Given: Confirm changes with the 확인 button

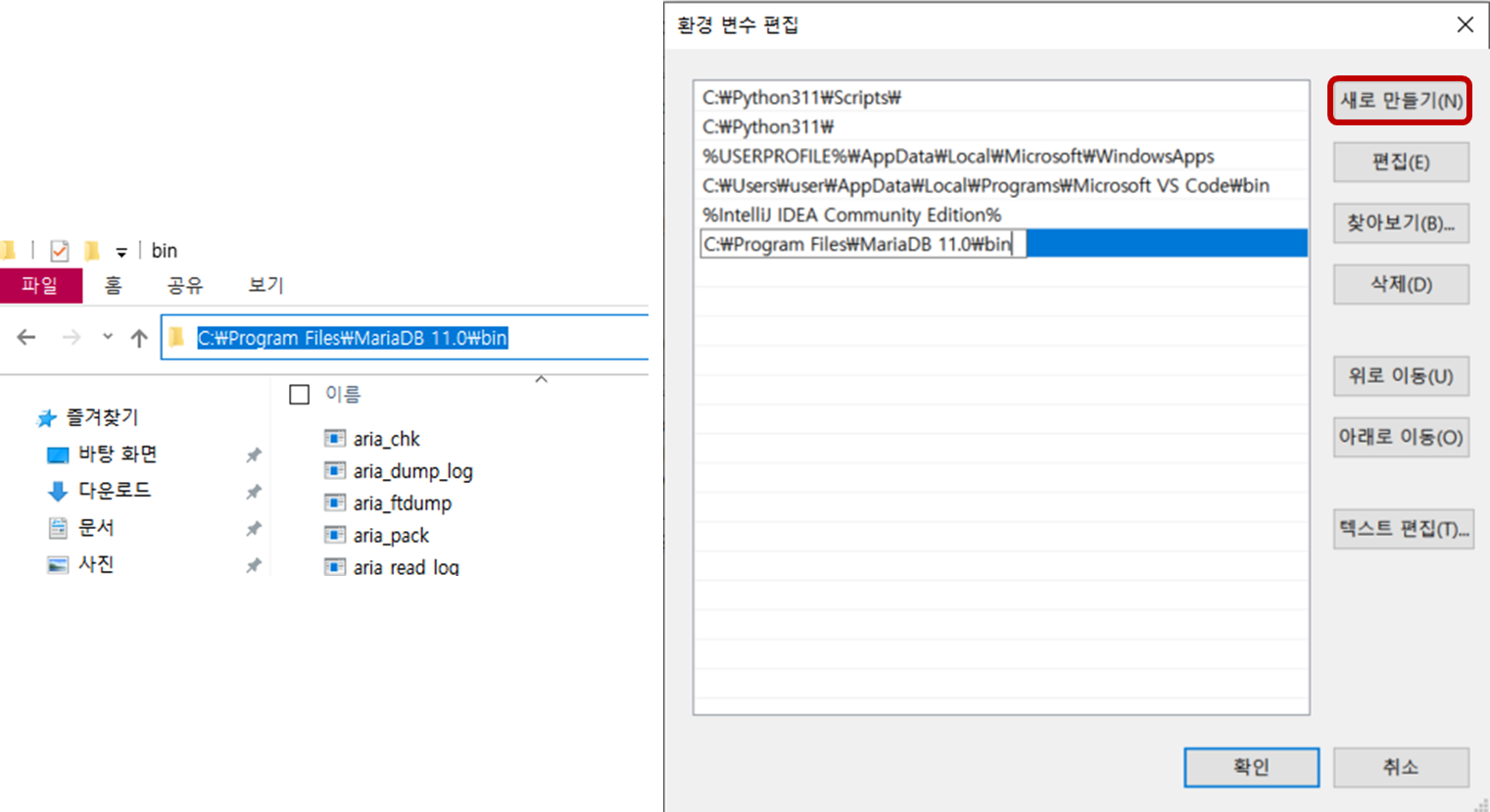Looking at the screenshot, I should 1251,767.
